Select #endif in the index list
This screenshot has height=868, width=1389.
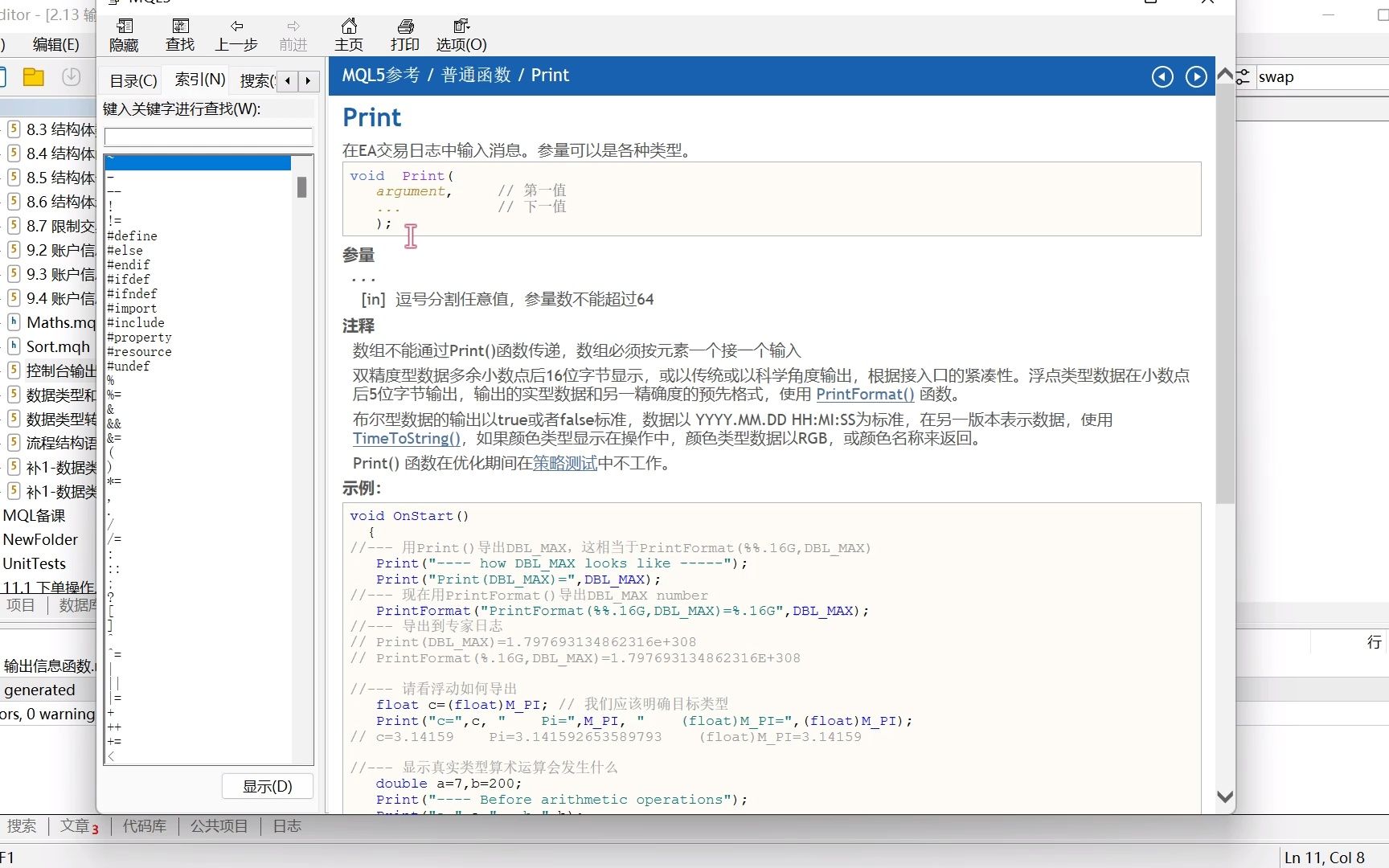point(129,264)
